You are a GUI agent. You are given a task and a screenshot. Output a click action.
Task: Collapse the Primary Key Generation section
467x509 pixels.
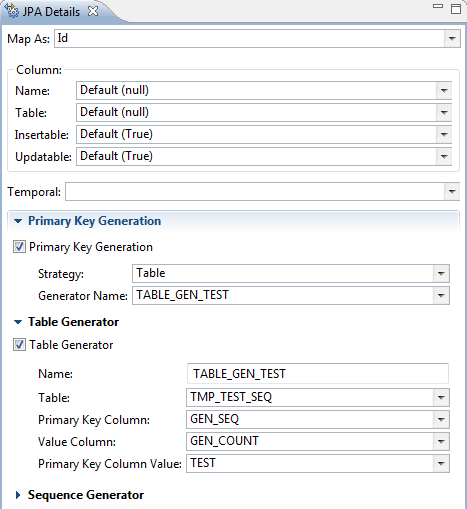click(x=18, y=221)
